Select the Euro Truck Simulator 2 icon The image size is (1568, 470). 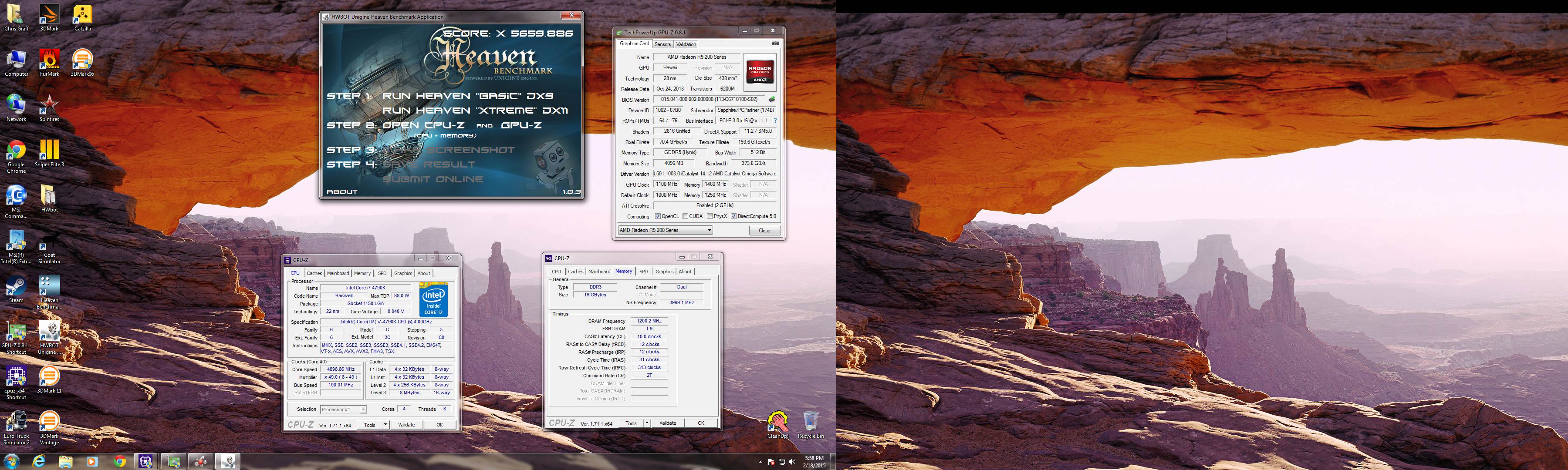(x=17, y=428)
